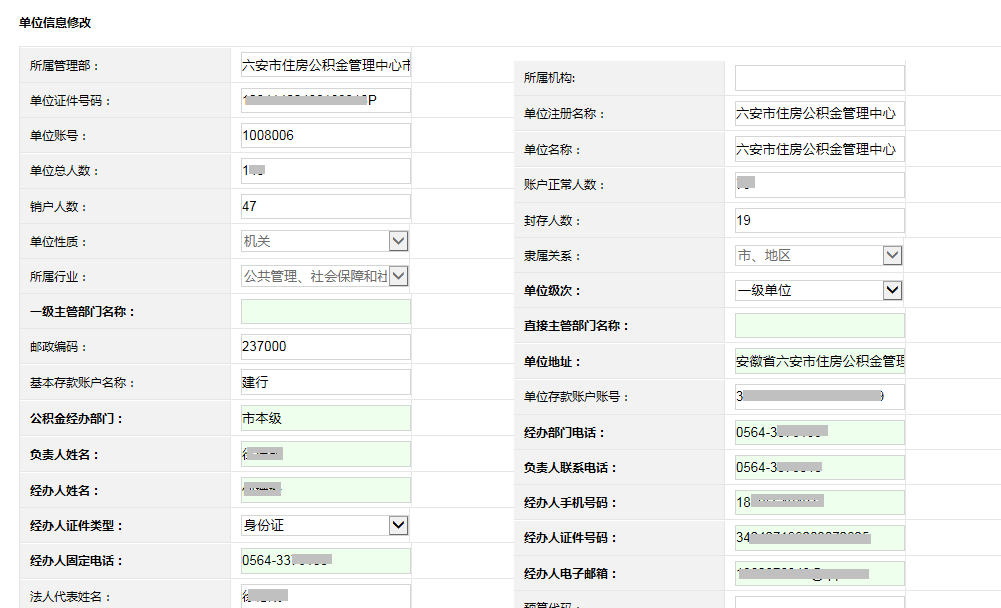Open the 隶属关系 dropdown

point(819,256)
